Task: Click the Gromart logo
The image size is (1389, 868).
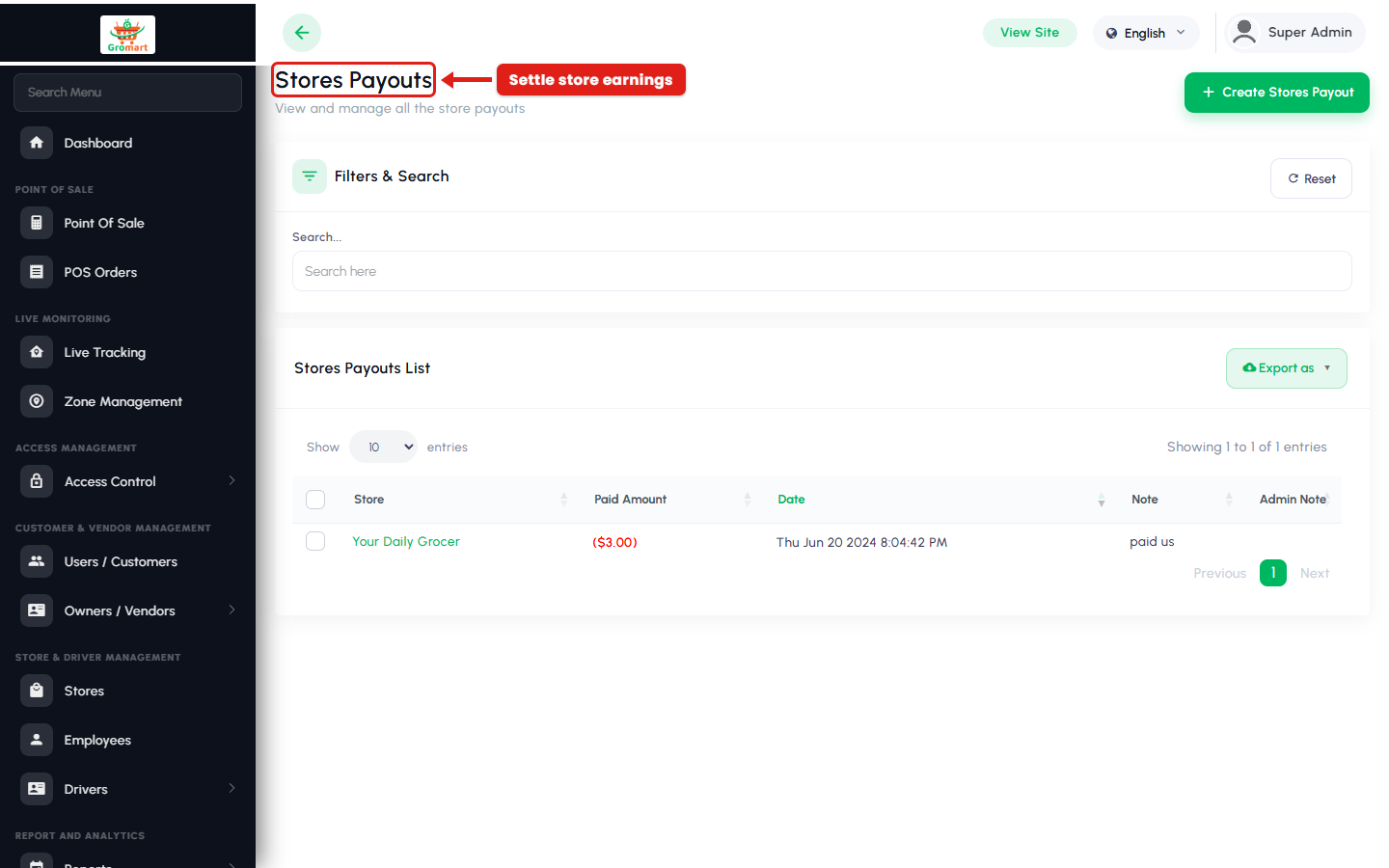Action: [127, 35]
